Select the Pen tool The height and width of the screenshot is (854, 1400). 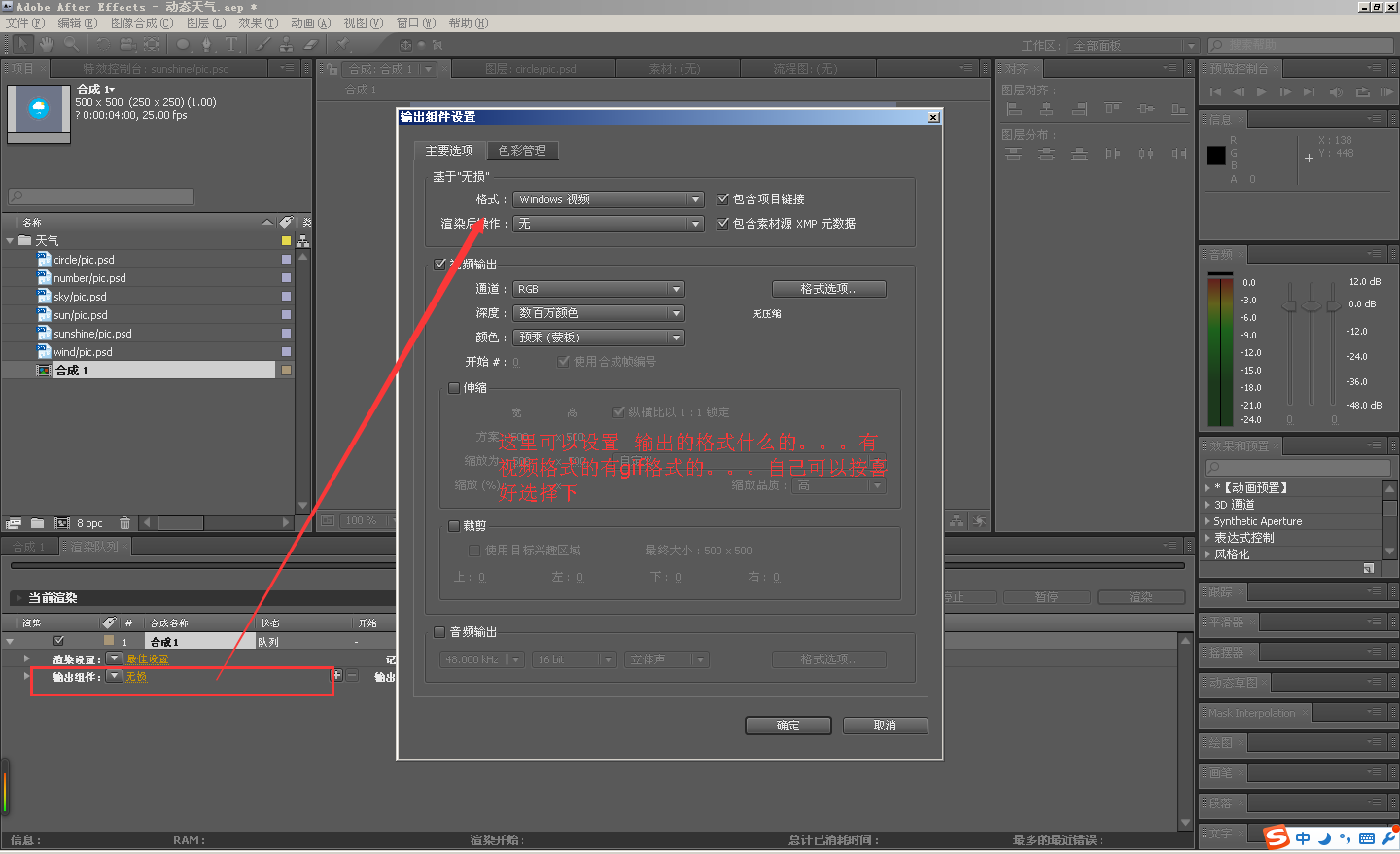207,44
